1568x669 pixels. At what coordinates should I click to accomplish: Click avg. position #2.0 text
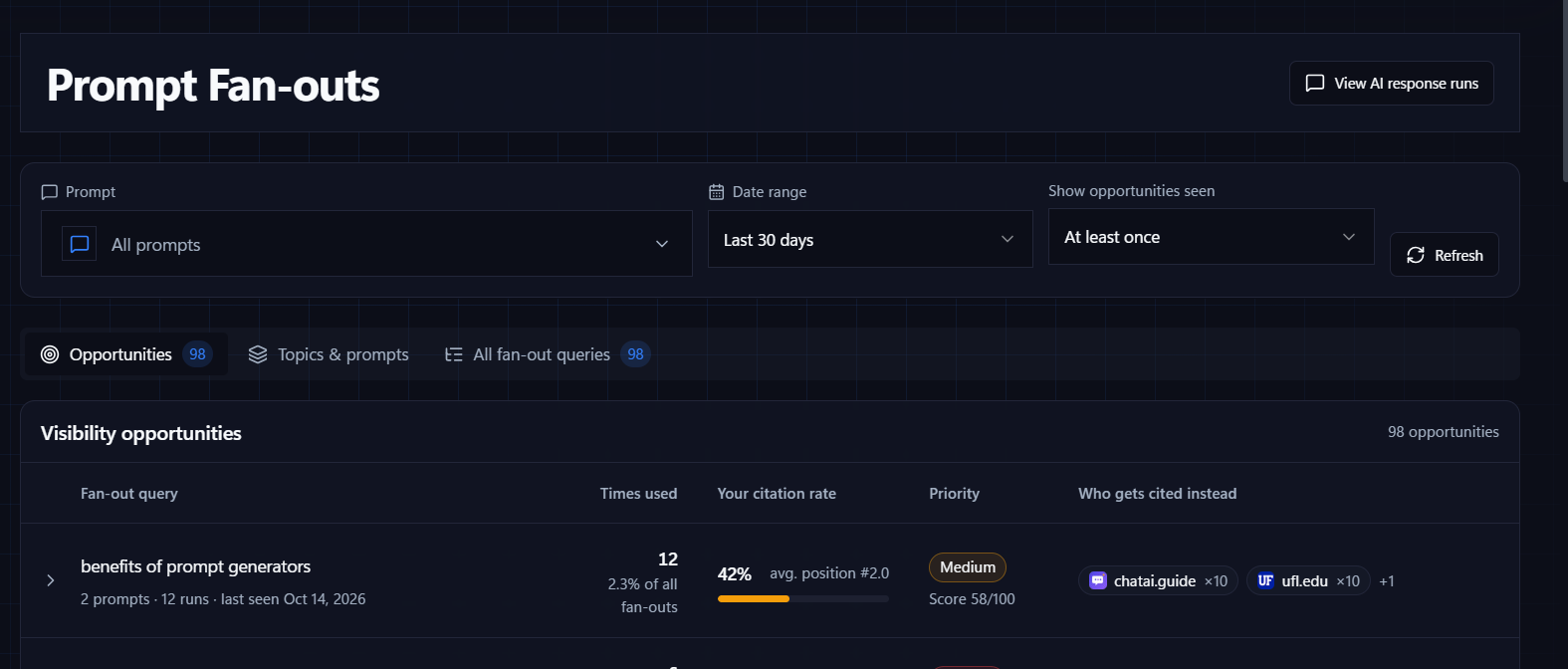pyautogui.click(x=829, y=573)
